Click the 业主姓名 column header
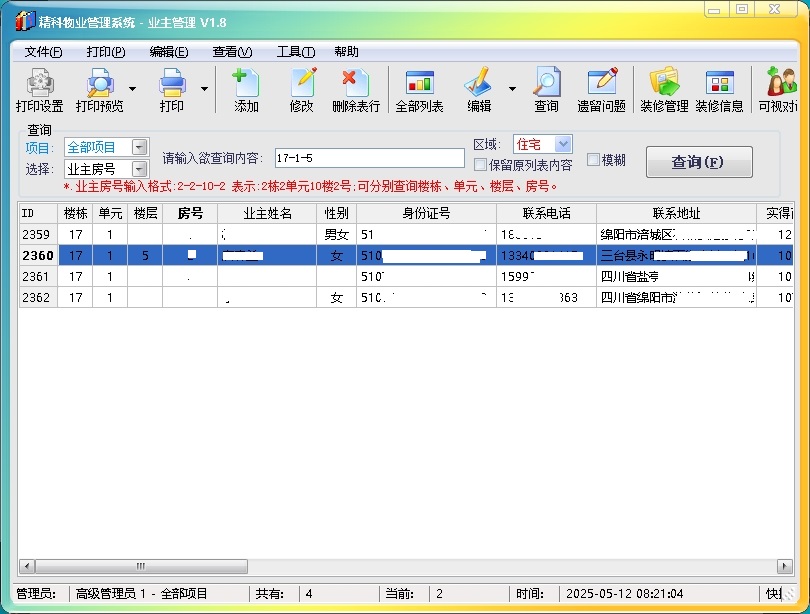Viewport: 810px width, 614px height. click(267, 213)
